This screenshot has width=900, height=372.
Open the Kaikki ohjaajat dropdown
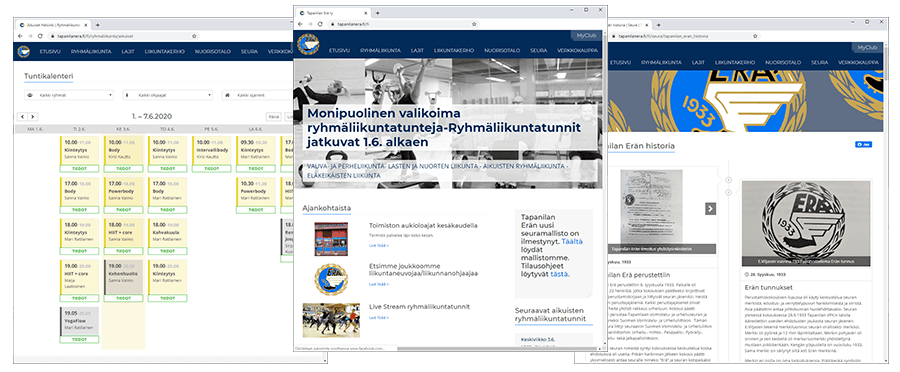tap(168, 95)
